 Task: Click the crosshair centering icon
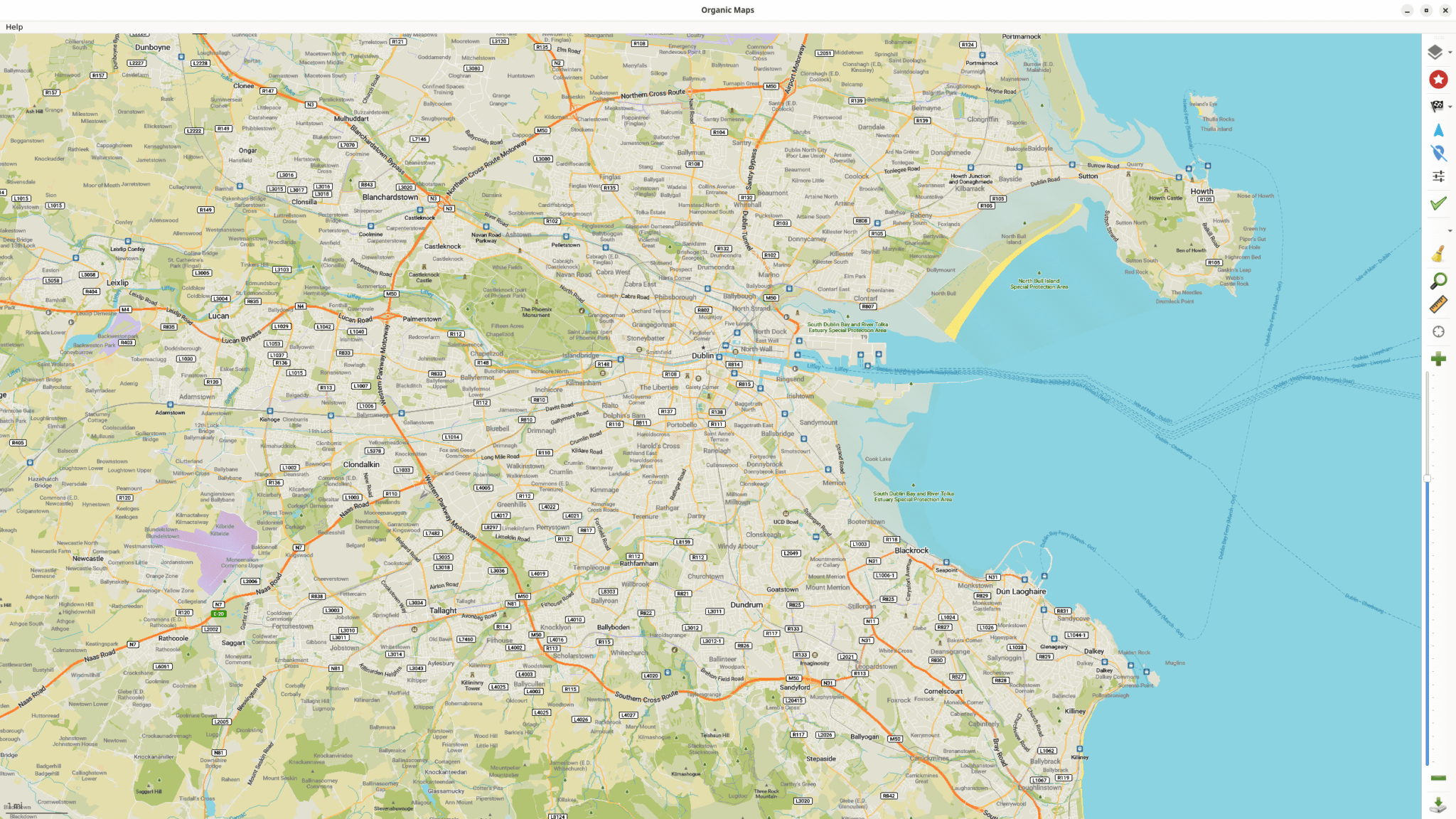pos(1438,331)
